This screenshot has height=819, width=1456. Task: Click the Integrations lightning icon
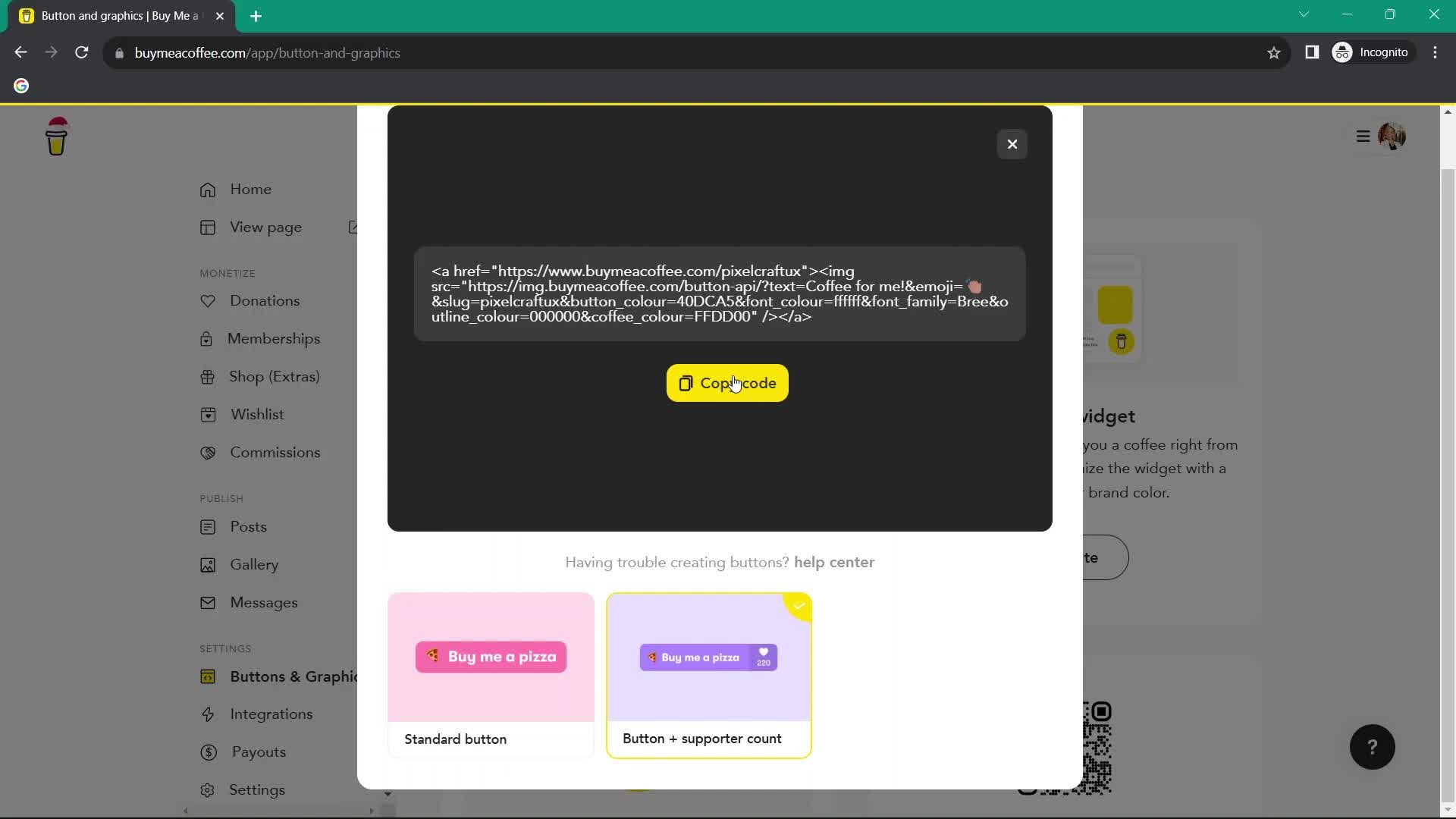point(208,714)
